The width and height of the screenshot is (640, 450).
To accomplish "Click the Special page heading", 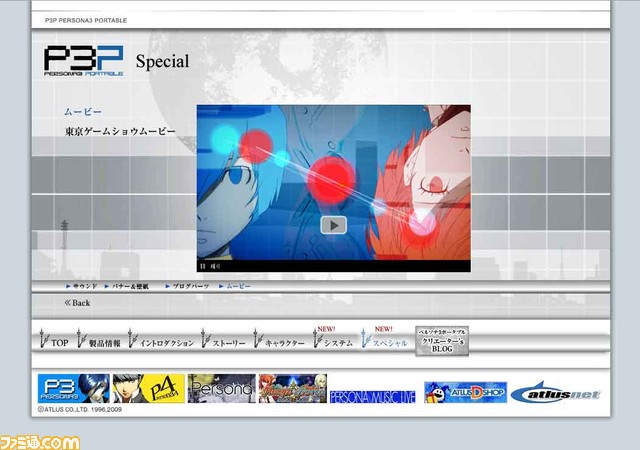I will (162, 62).
